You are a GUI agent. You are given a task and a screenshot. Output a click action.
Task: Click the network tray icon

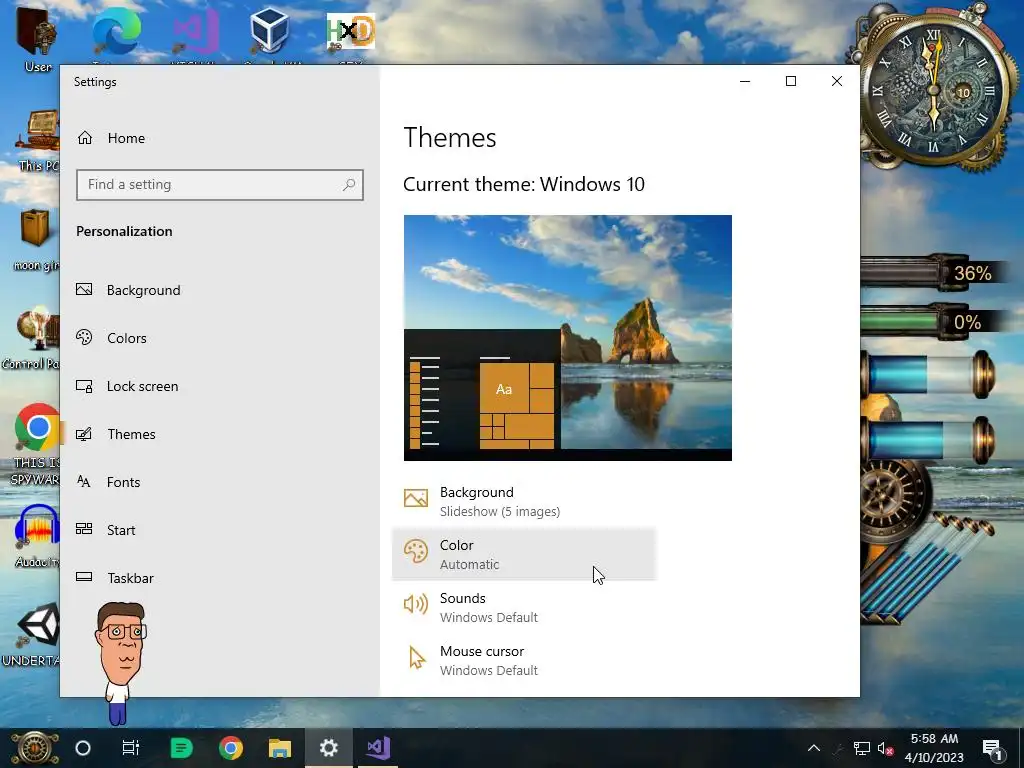(862, 748)
